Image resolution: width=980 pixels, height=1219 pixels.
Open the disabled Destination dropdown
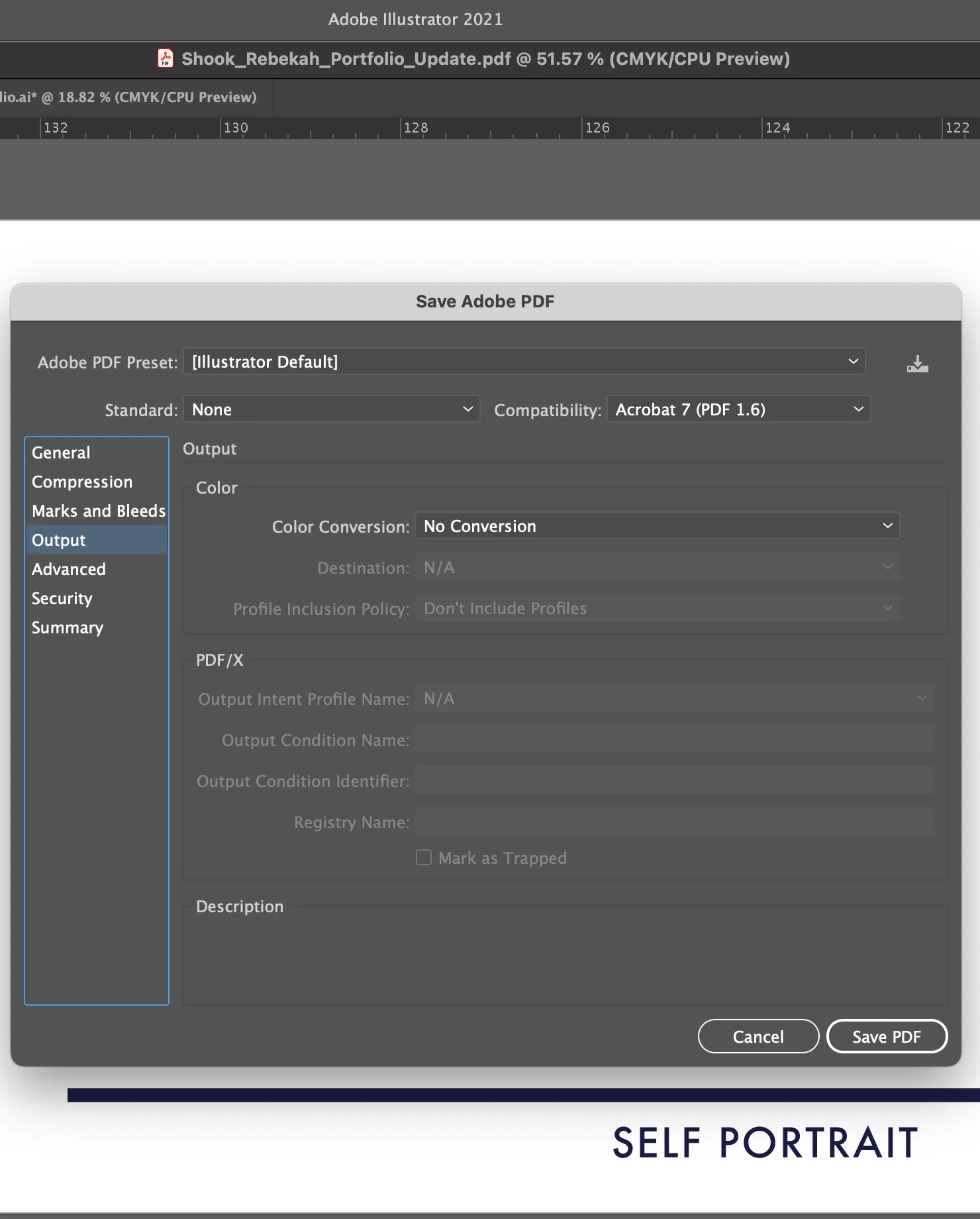click(657, 567)
